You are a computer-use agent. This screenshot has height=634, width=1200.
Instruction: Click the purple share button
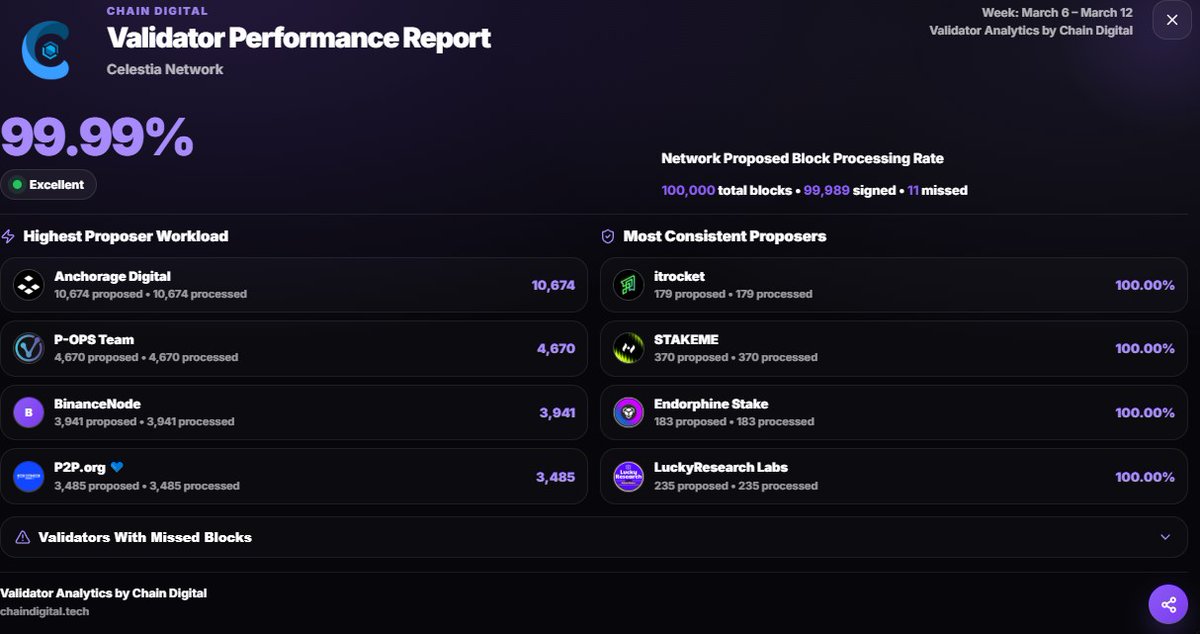click(x=1167, y=603)
